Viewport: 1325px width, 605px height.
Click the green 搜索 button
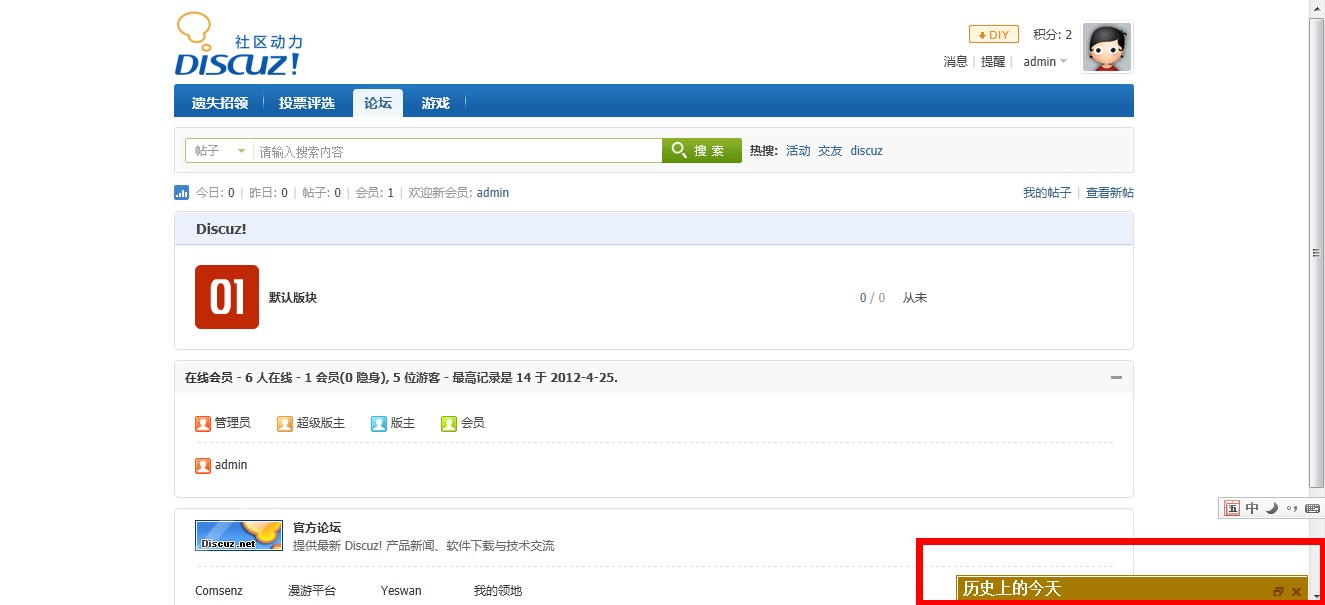click(x=702, y=151)
